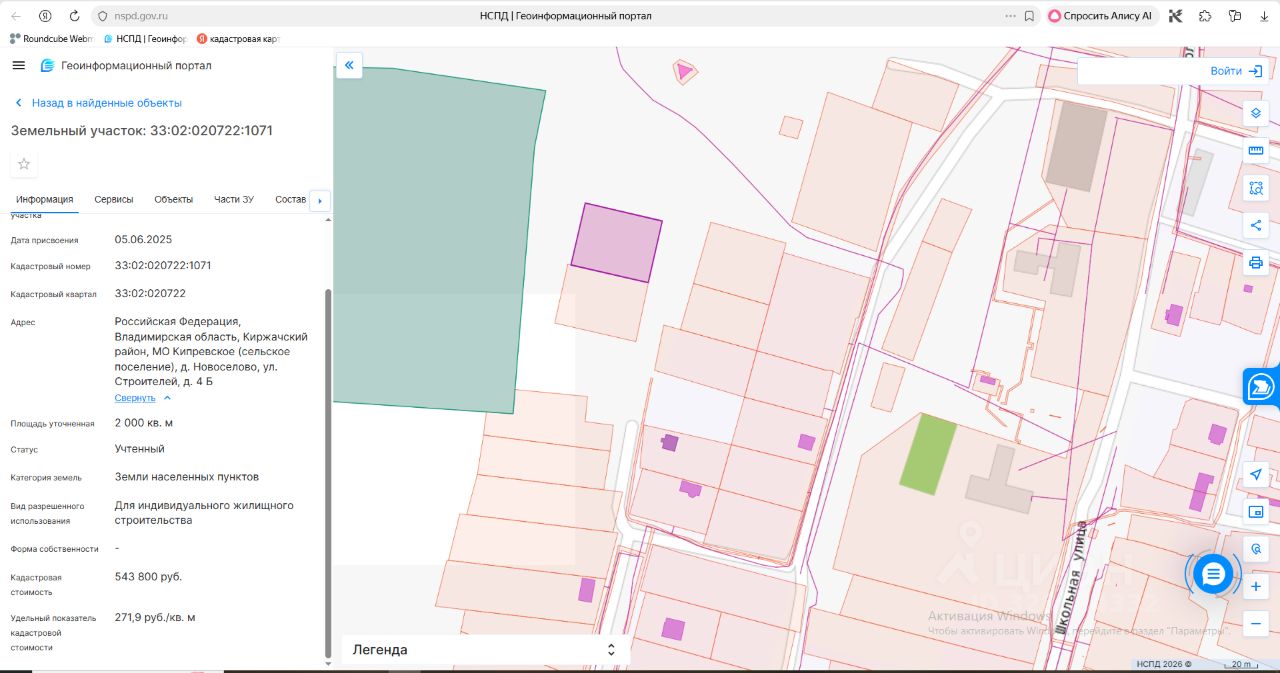Collapse the left info sidebar

[x=349, y=66]
